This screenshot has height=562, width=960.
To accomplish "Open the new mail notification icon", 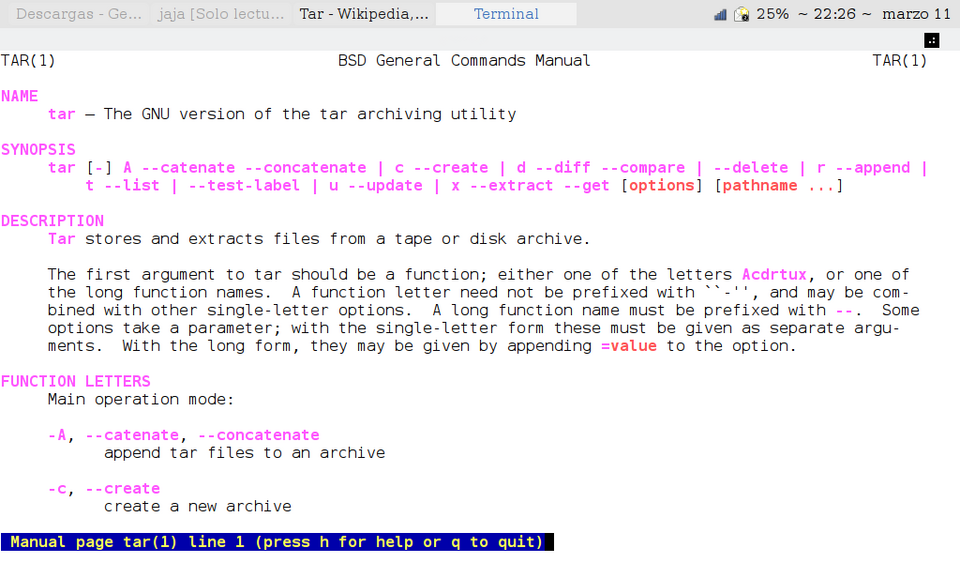I will (741, 14).
